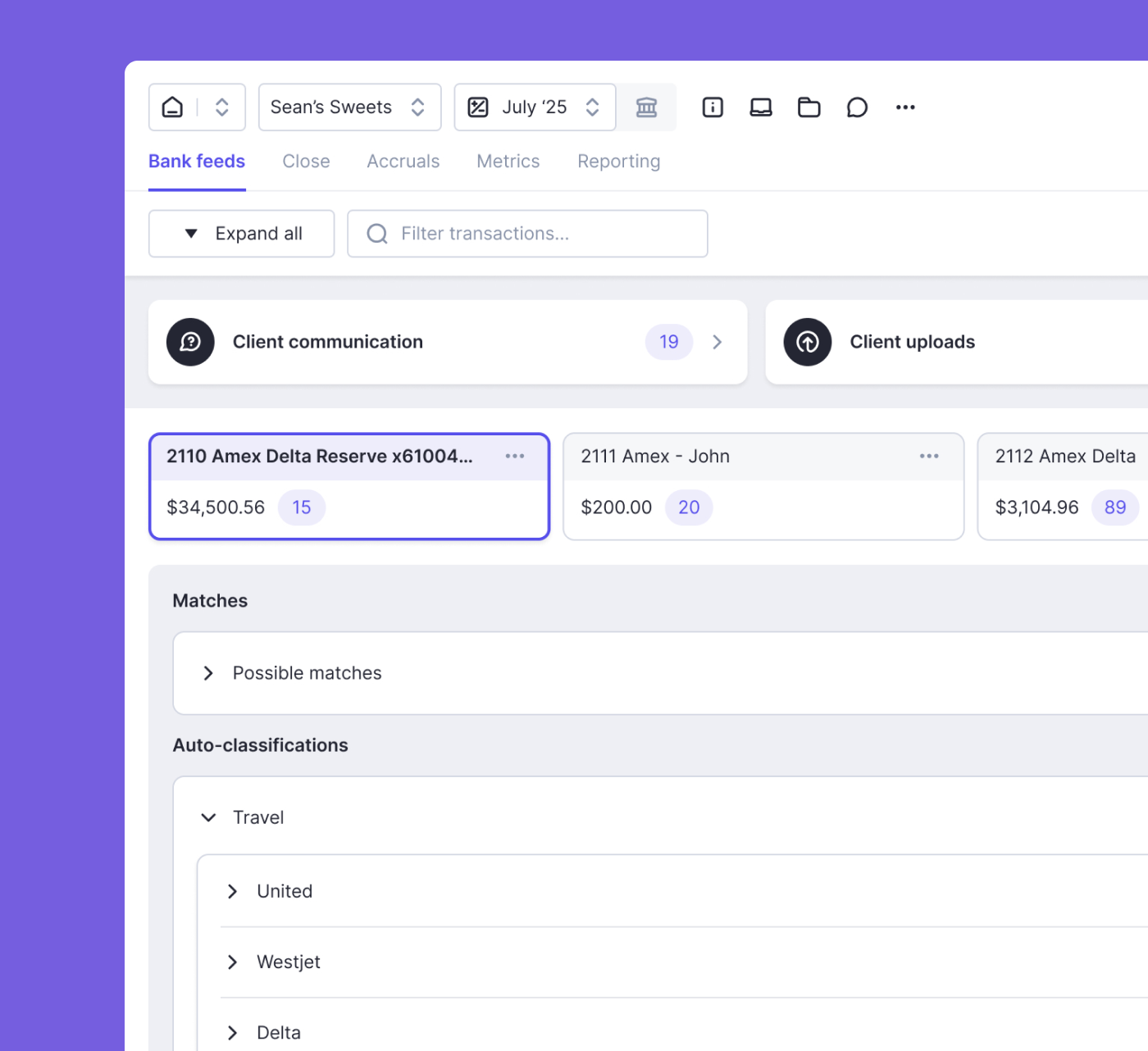
Task: Click the Client communication chevron arrow
Action: (717, 342)
